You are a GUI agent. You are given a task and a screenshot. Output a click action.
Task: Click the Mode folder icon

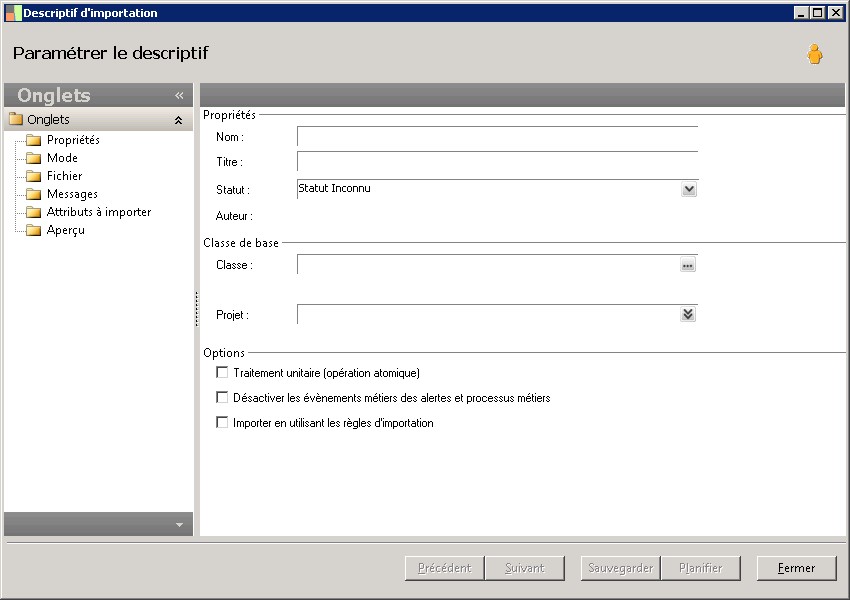tap(33, 158)
